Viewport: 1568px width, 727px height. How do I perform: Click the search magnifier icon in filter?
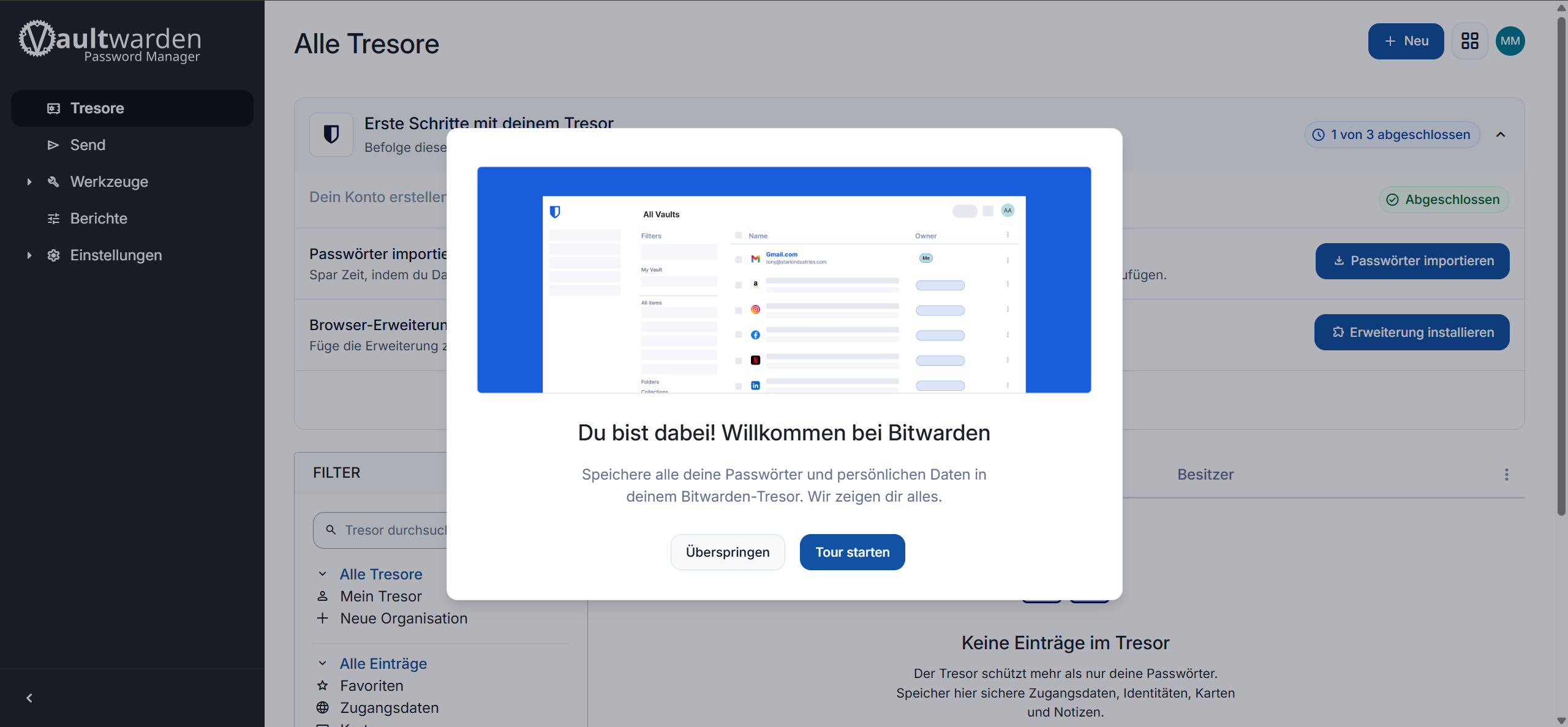(331, 530)
